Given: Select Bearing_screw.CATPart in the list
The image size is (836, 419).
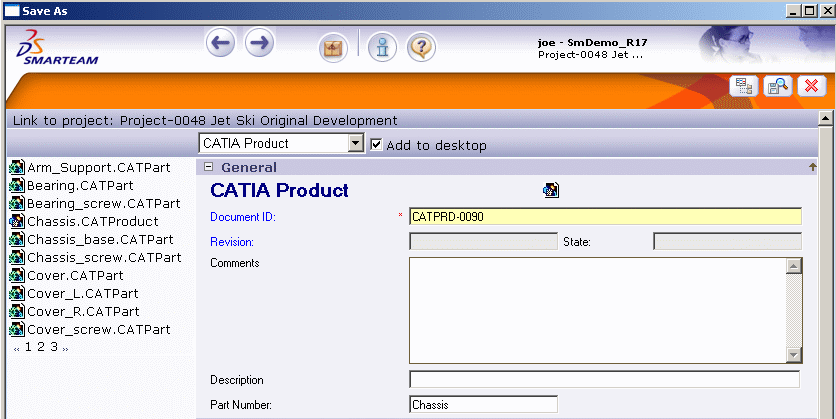Looking at the screenshot, I should [103, 203].
